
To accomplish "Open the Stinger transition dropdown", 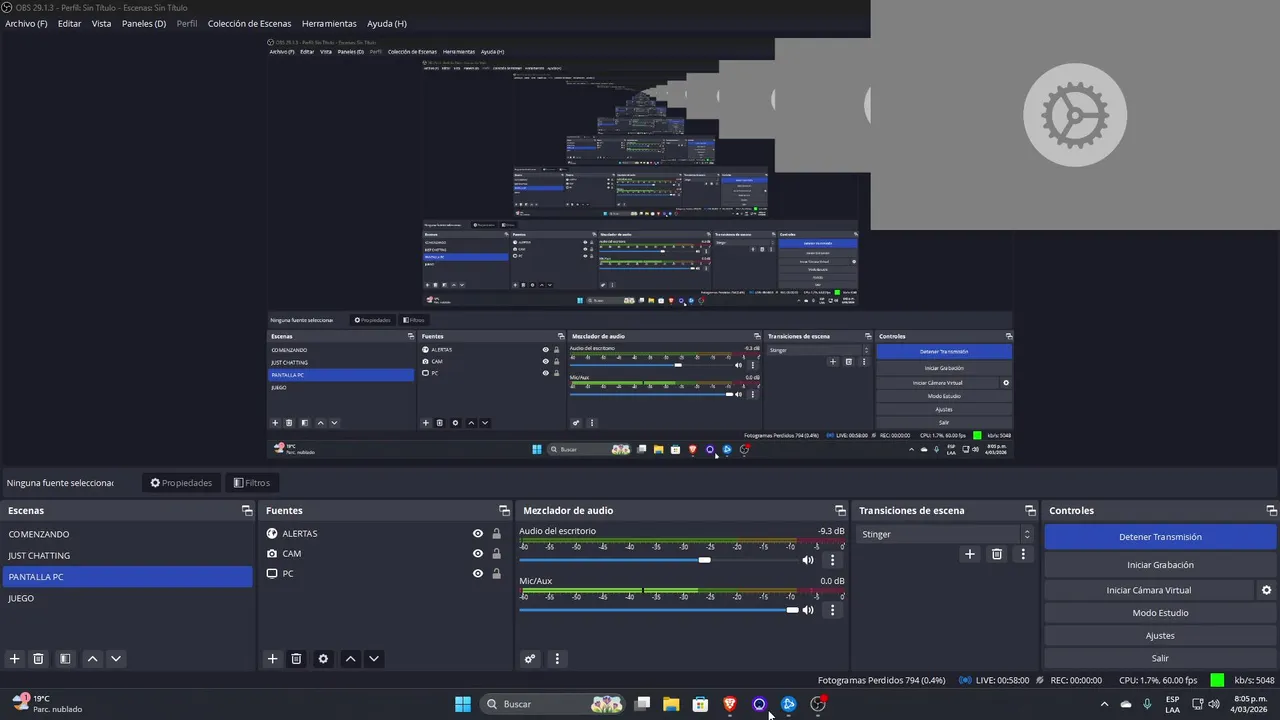I will [945, 534].
